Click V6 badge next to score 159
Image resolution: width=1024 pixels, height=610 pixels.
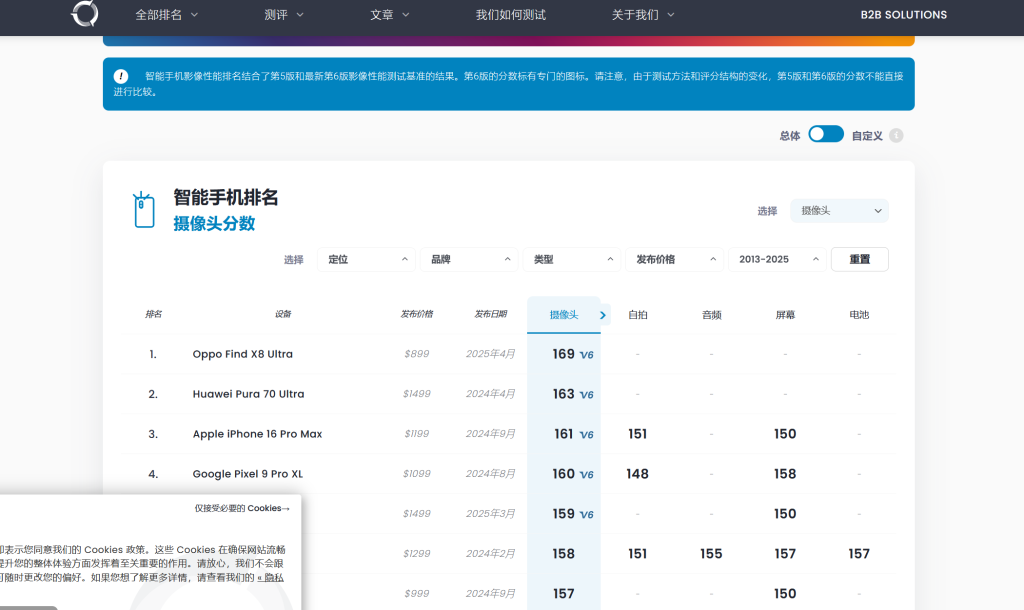pos(586,515)
